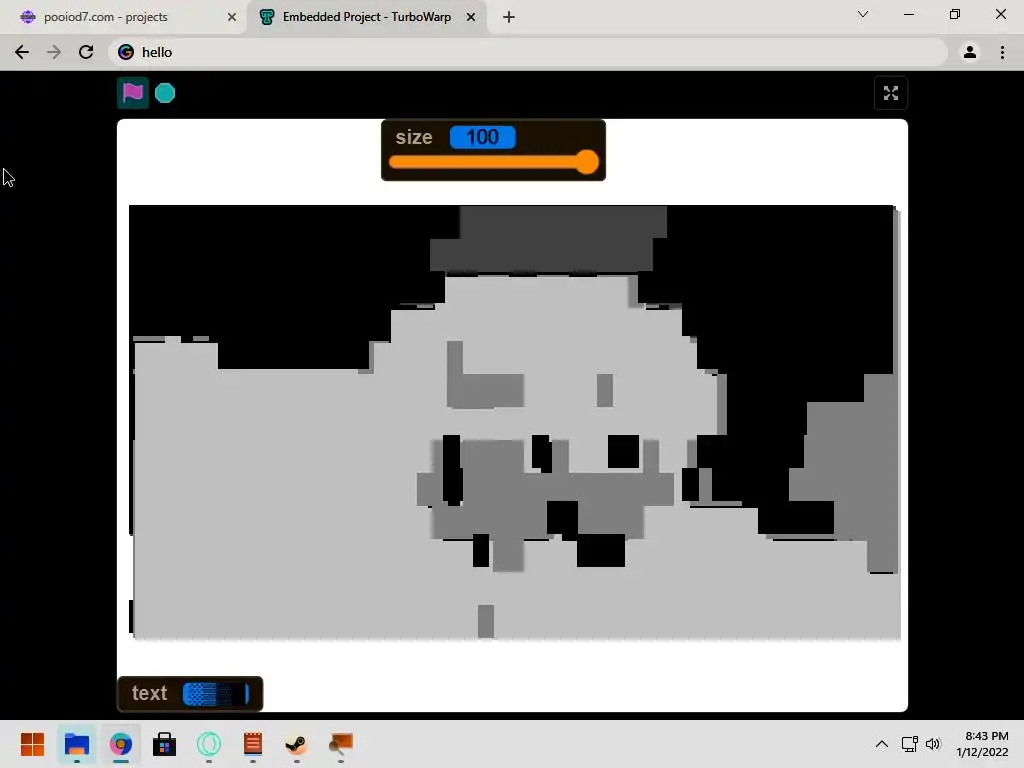This screenshot has width=1024, height=768.
Task: Reload the current page
Action: point(86,52)
